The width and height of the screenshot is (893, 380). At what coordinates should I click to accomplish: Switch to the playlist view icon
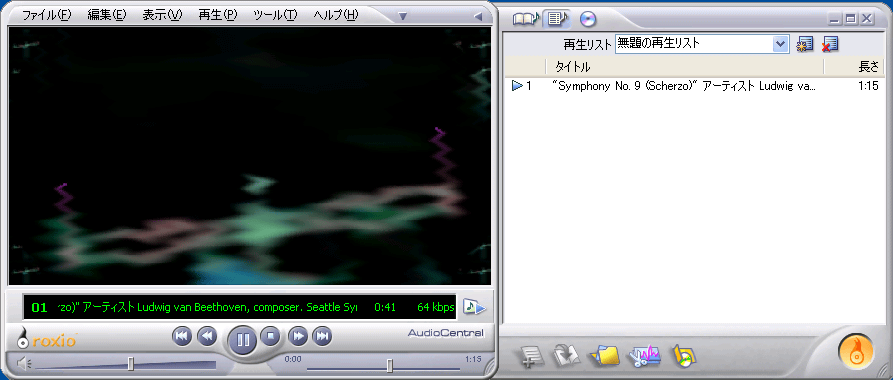coord(556,19)
